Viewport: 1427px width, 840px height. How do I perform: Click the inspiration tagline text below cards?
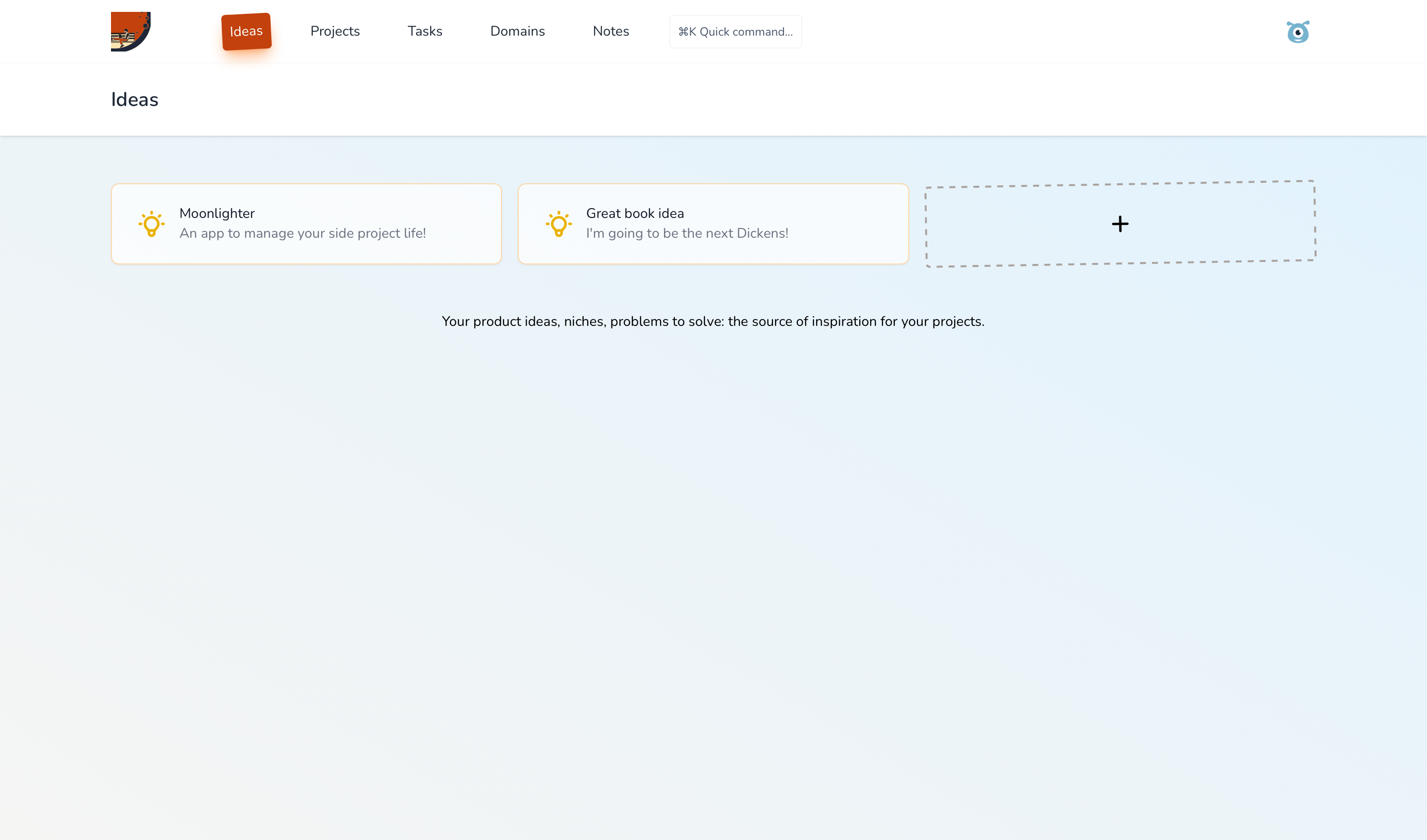pyautogui.click(x=713, y=321)
